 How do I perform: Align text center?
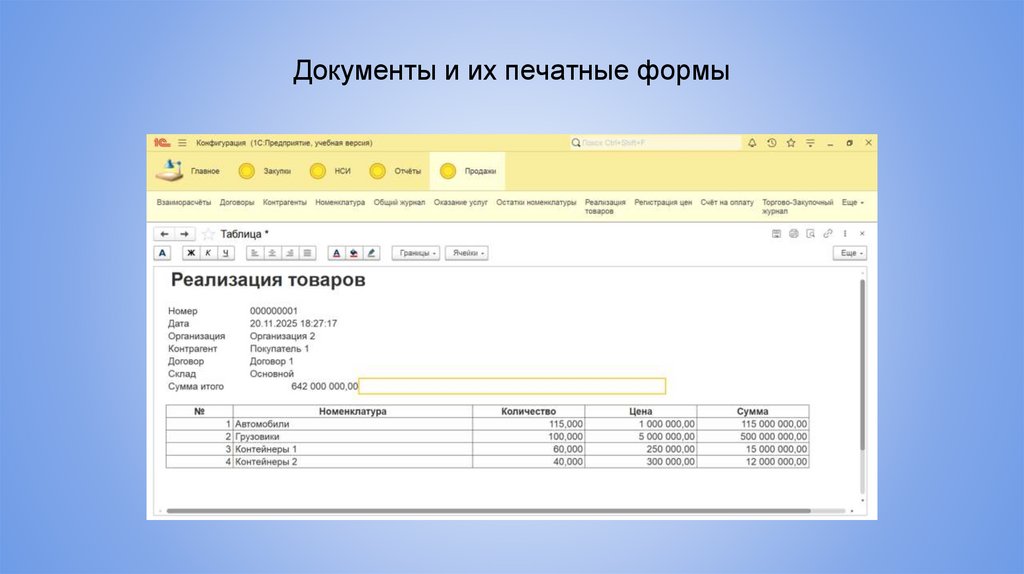[x=272, y=253]
